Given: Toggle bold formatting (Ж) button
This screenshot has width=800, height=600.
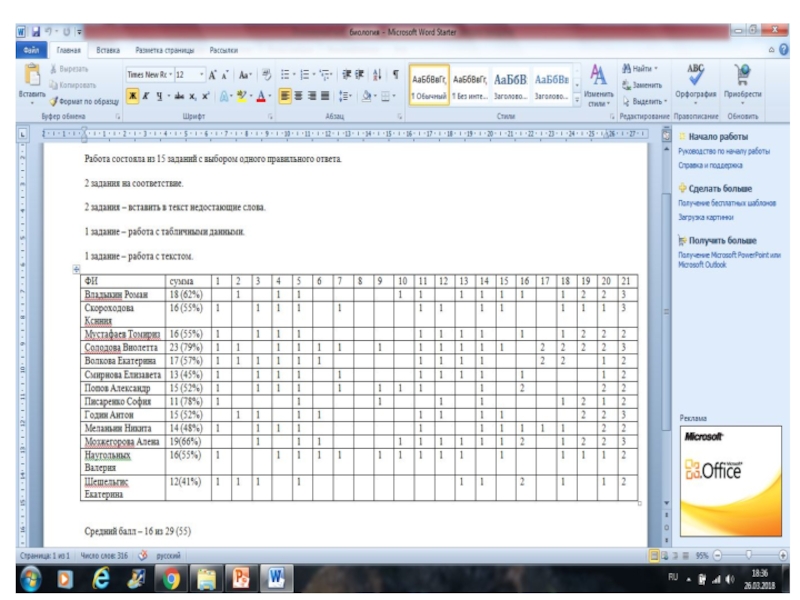Looking at the screenshot, I should point(131,100).
